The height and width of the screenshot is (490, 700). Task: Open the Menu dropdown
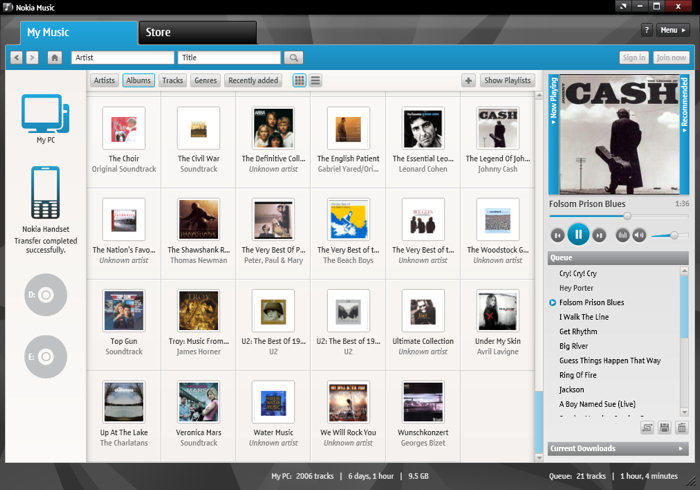672,30
